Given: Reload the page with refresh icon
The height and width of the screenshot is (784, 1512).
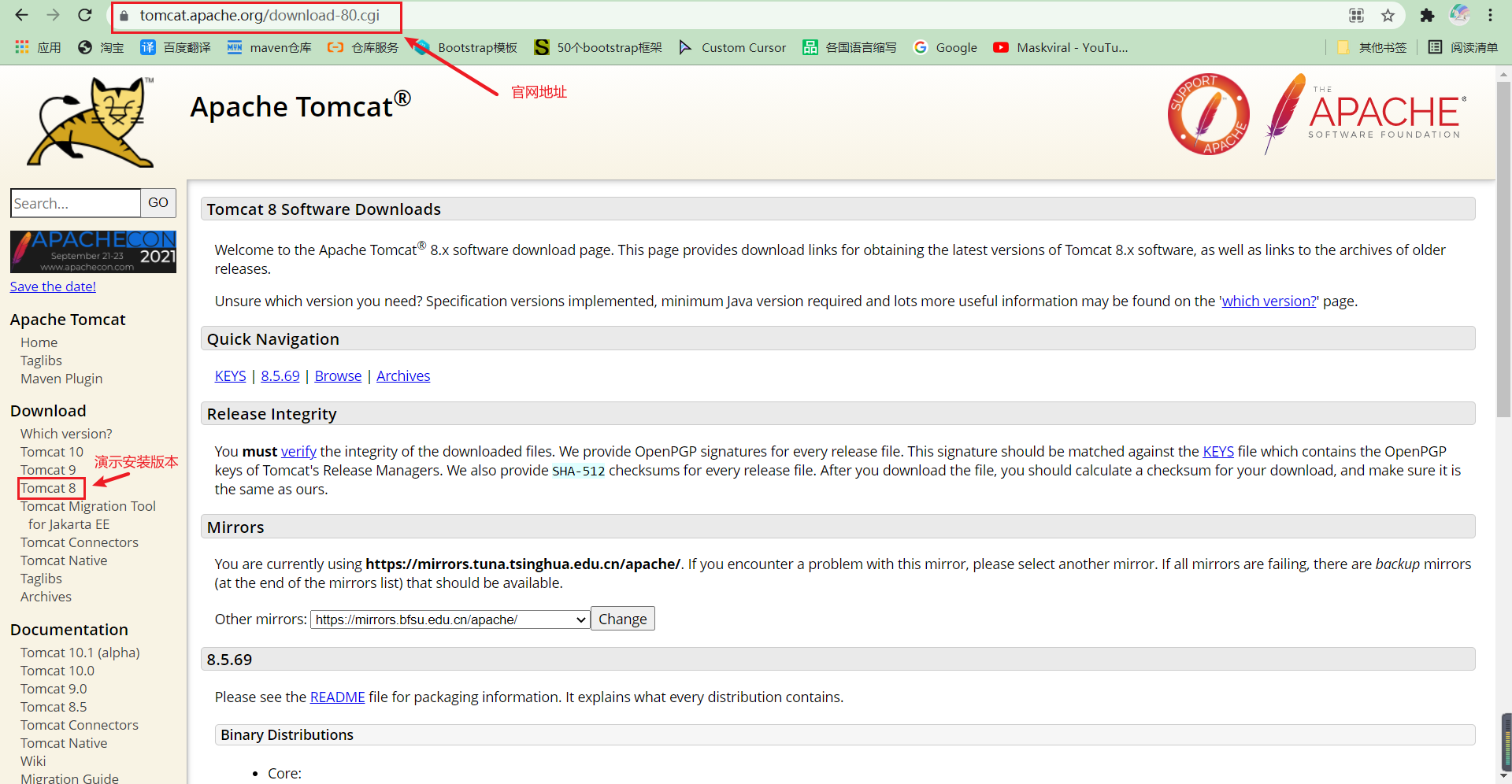Looking at the screenshot, I should (84, 15).
